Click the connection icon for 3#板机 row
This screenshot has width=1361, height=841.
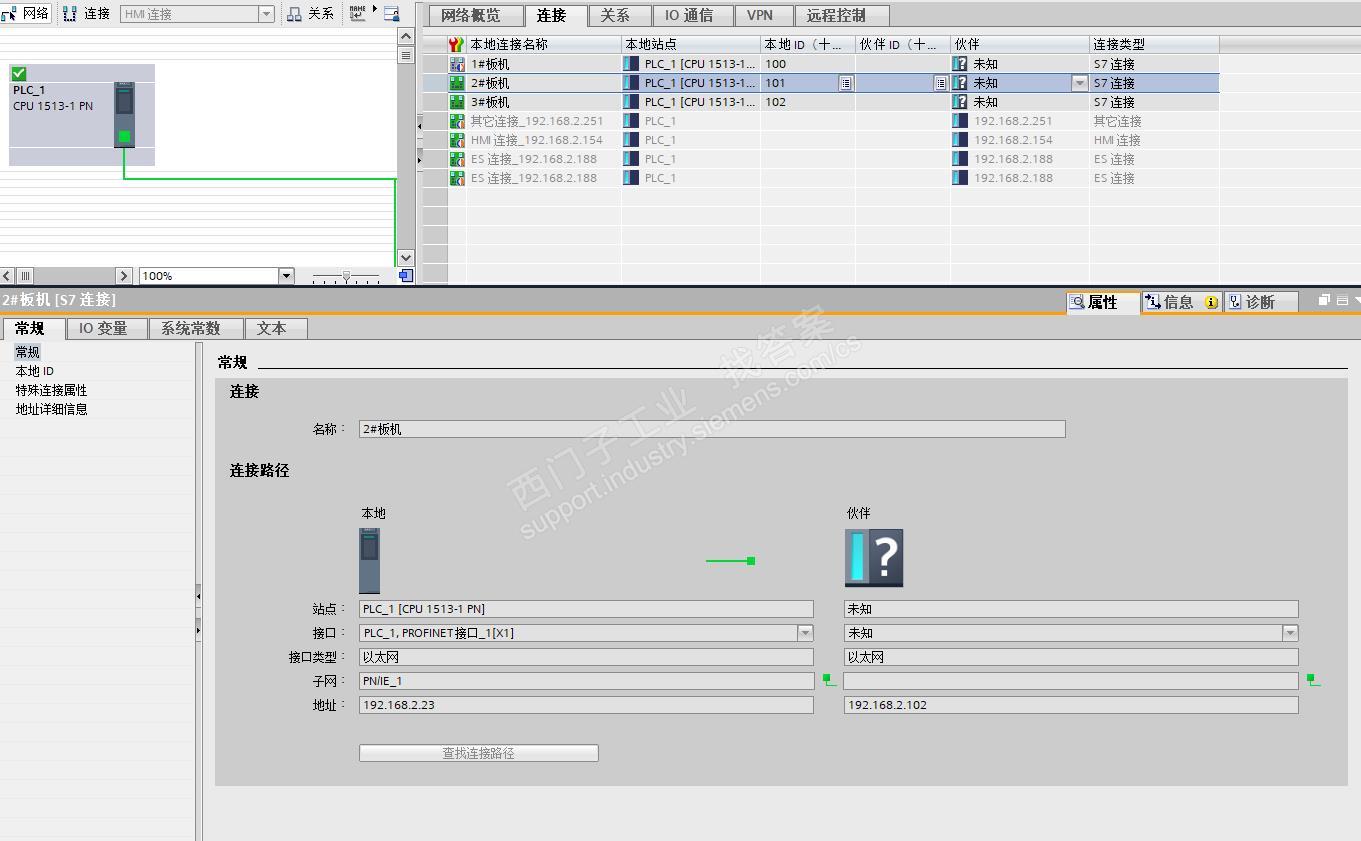pyautogui.click(x=457, y=102)
